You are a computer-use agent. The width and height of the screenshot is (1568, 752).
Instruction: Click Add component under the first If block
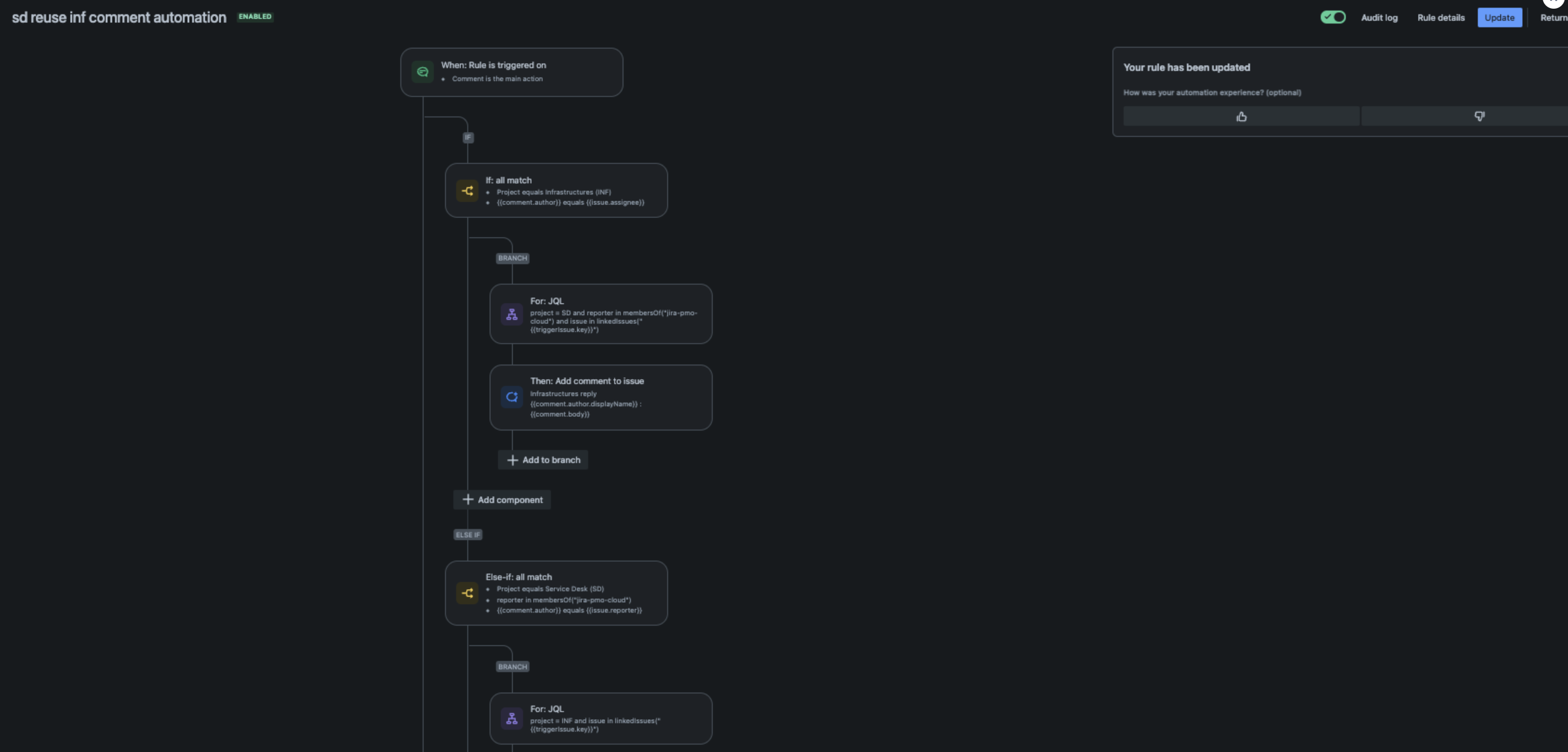coord(502,500)
